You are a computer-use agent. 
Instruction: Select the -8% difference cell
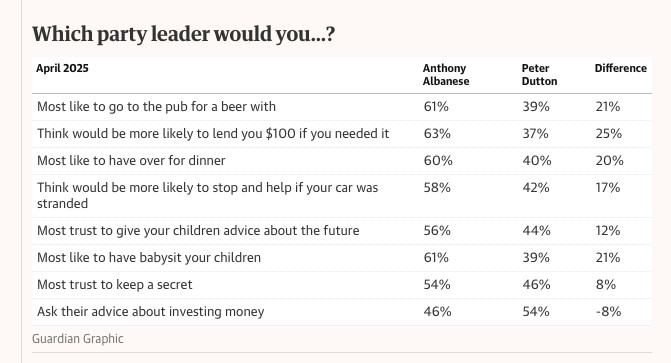pos(608,312)
